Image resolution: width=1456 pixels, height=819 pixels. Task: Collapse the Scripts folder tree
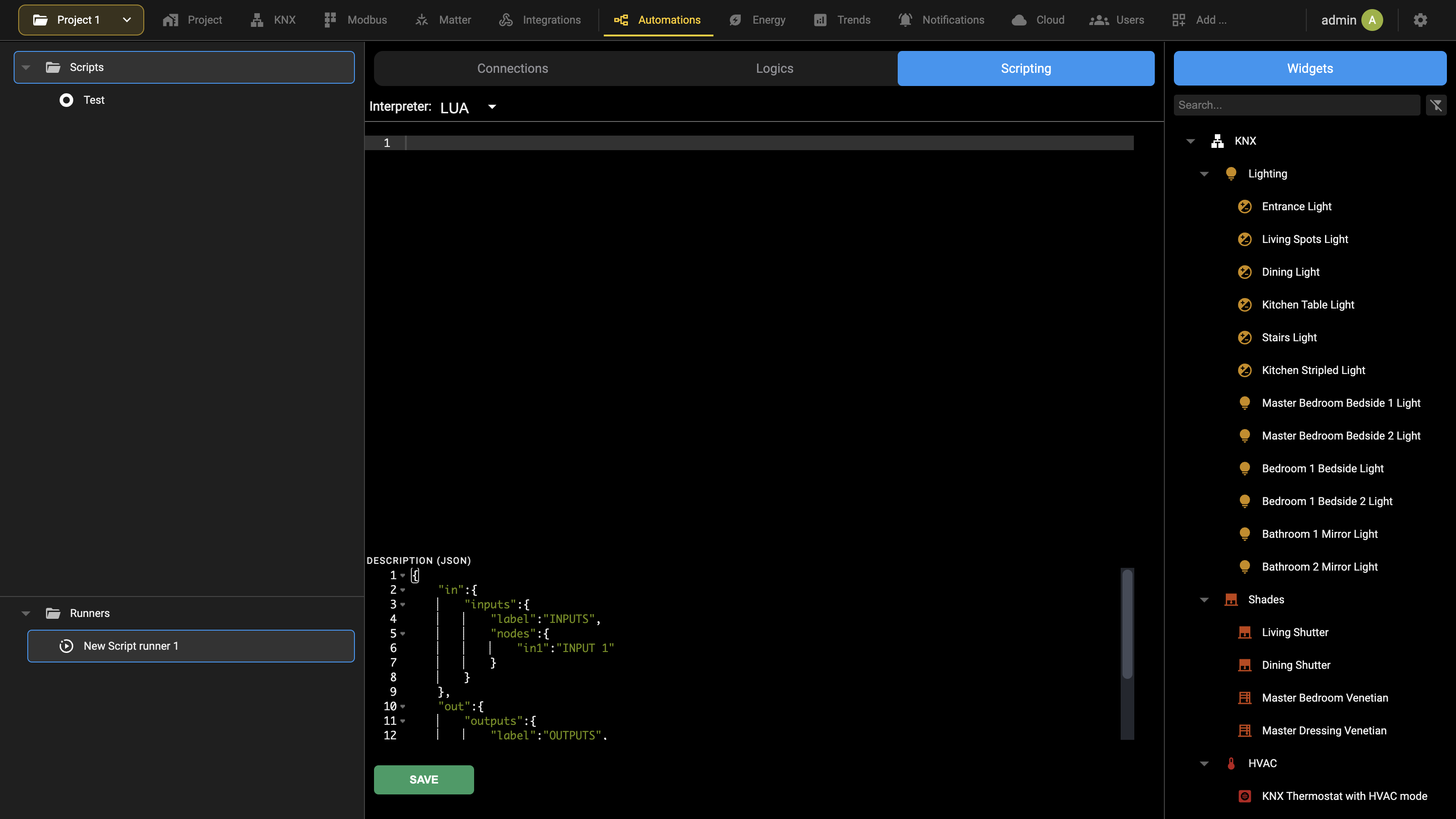pyautogui.click(x=26, y=67)
